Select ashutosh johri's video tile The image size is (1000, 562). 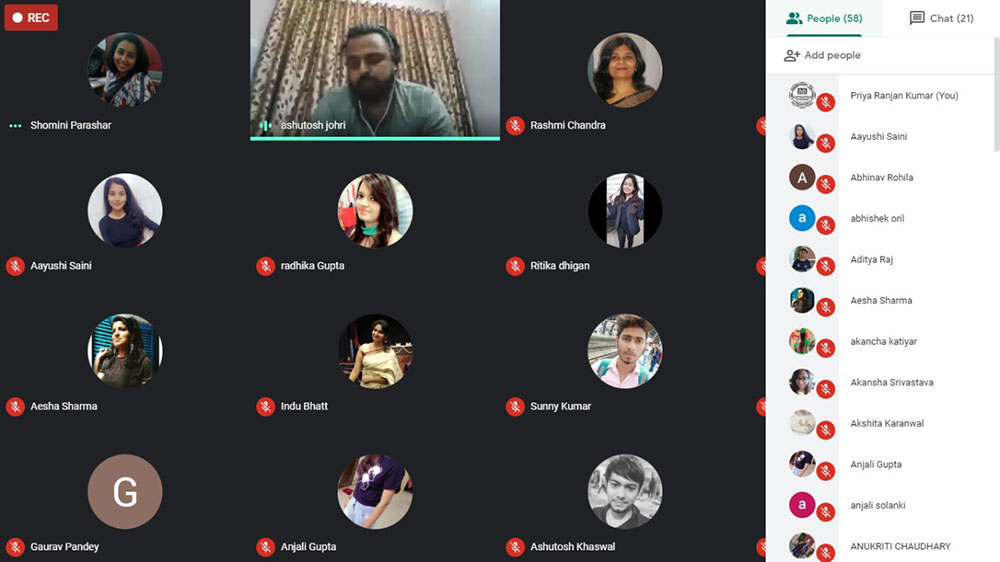tap(375, 70)
